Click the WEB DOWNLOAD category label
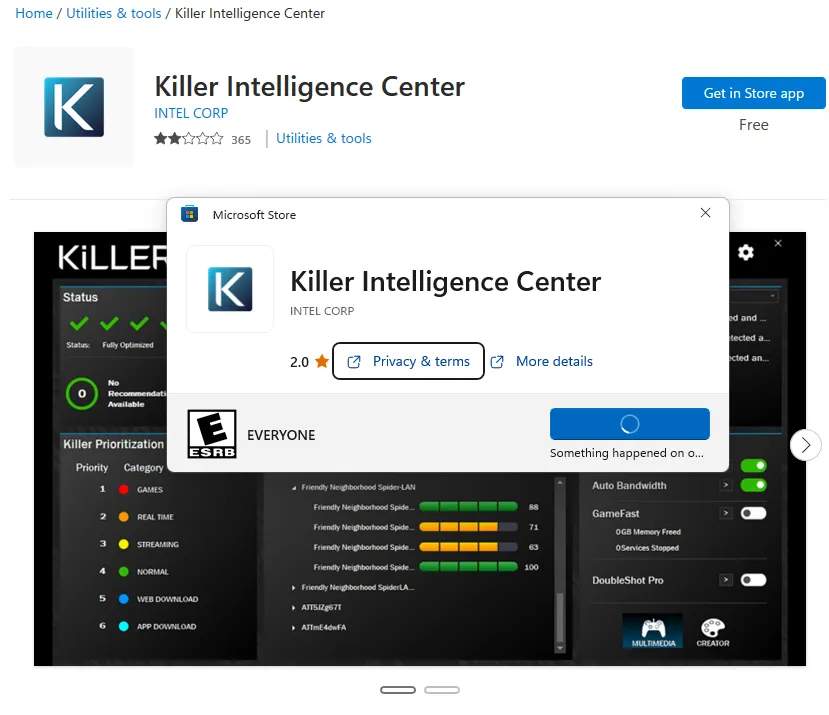829x715 pixels. click(x=168, y=599)
